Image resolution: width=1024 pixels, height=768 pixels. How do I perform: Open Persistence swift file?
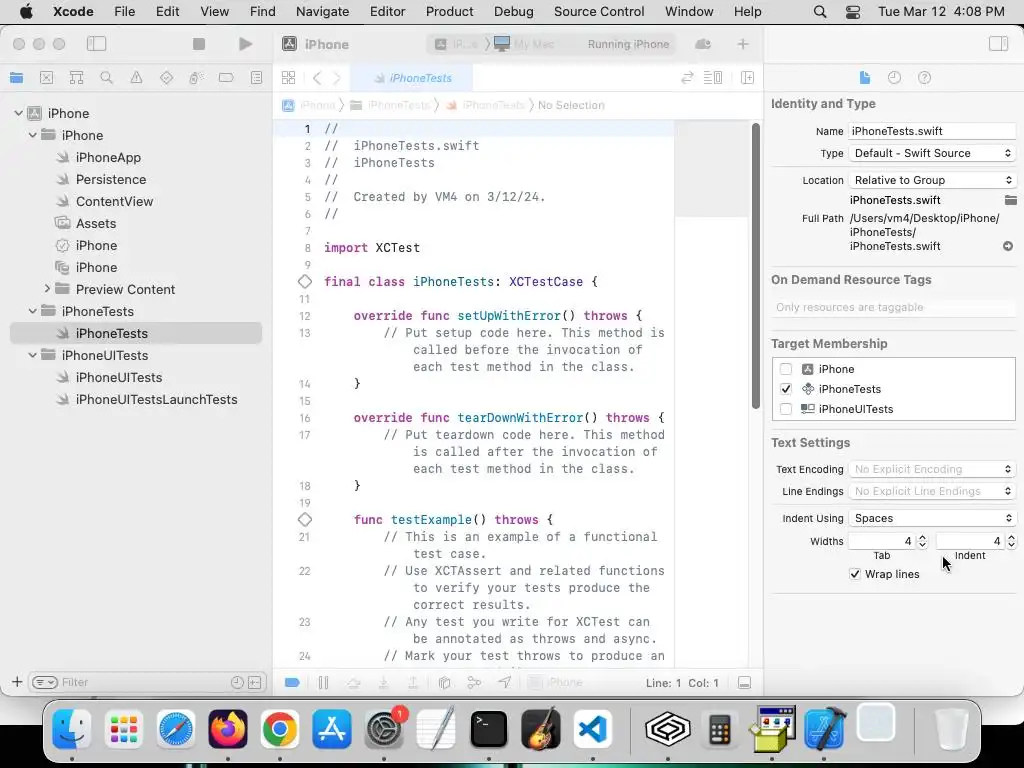110,179
